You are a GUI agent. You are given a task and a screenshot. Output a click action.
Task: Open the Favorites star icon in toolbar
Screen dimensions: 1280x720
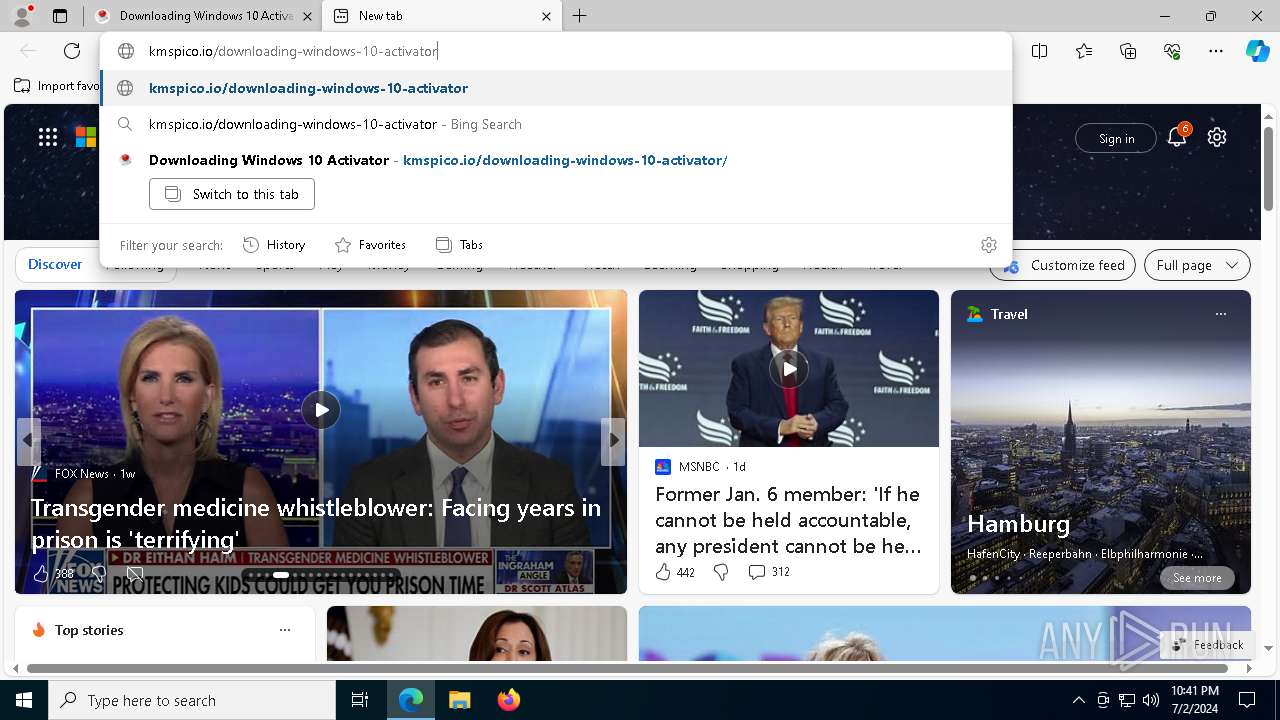click(x=1084, y=51)
